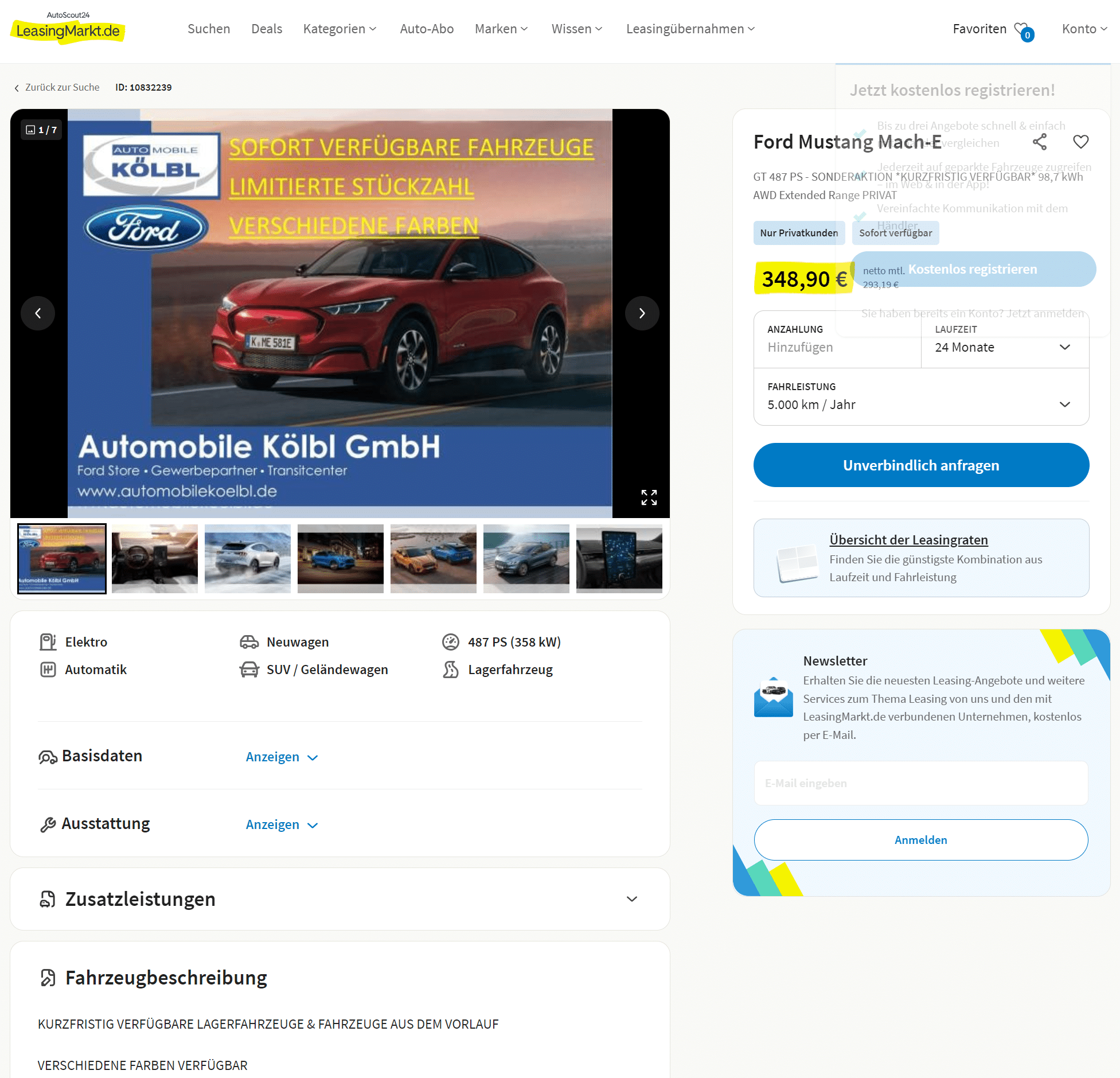Screen dimensions: 1120x1078
Task: Click the Neuwagen car icon
Action: (x=249, y=641)
